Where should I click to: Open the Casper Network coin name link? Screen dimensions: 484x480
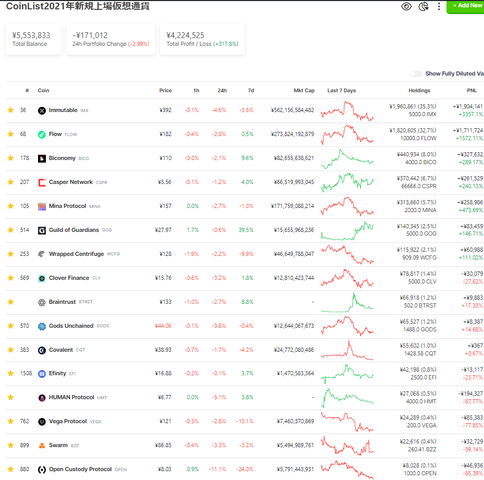click(71, 182)
